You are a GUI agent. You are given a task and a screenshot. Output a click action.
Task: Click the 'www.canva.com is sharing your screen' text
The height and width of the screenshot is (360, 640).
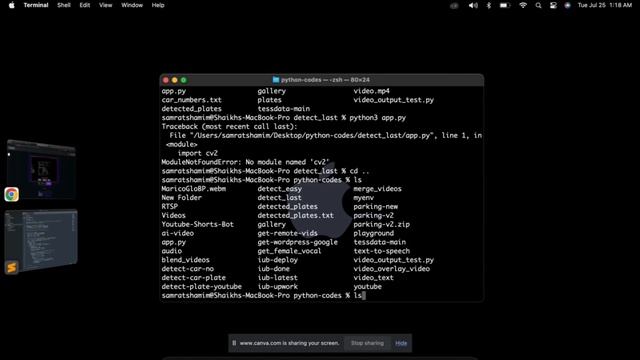point(289,343)
